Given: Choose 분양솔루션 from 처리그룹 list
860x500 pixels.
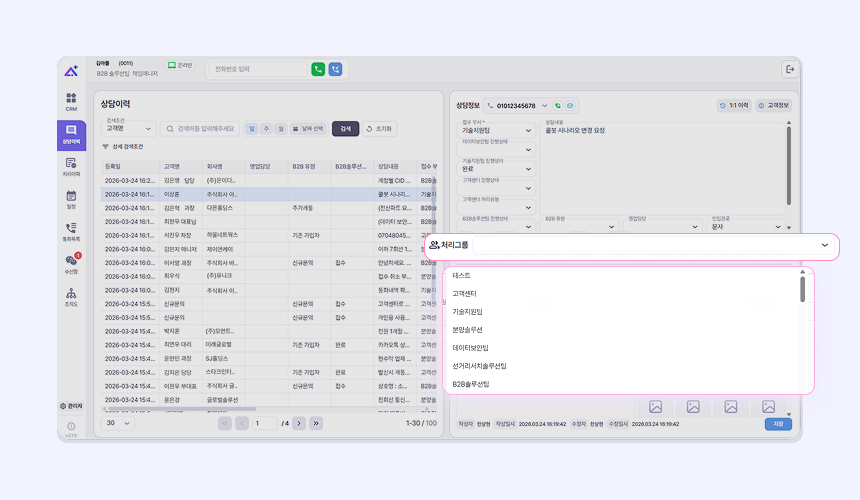Looking at the screenshot, I should [623, 330].
